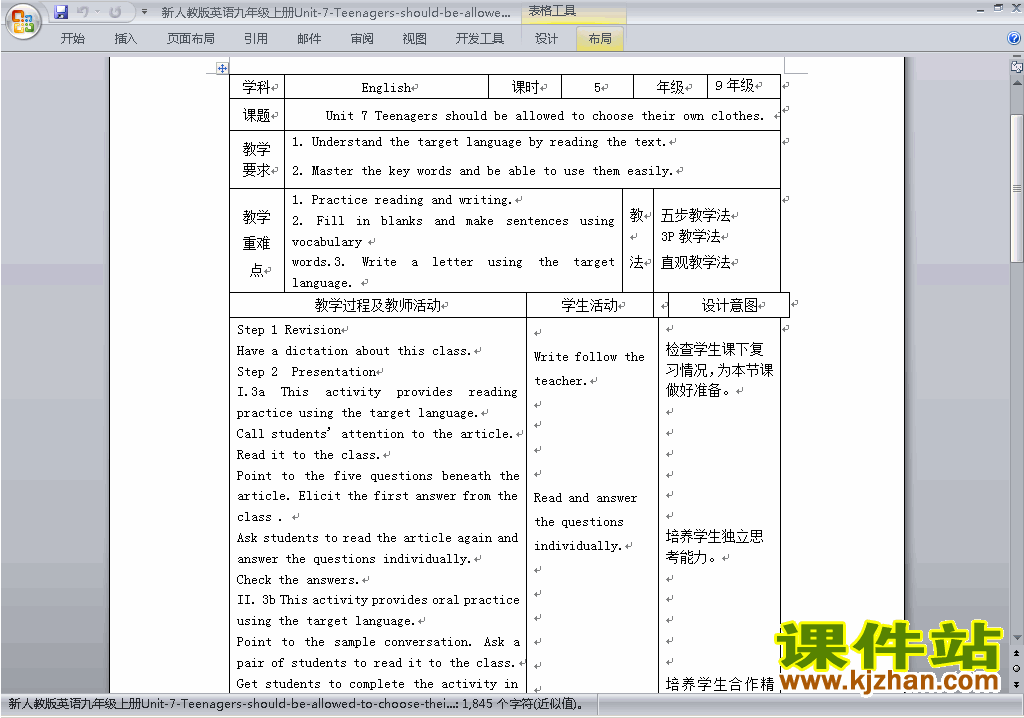The width and height of the screenshot is (1024, 718).
Task: Open the 审阅 ribbon tab
Action: coord(362,39)
